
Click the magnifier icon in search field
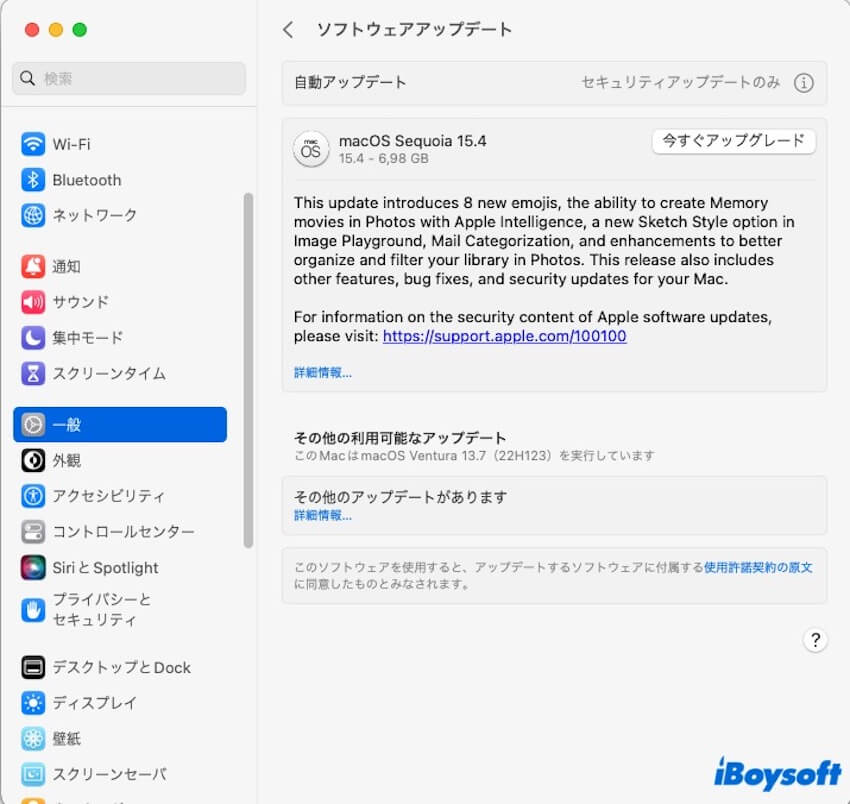pos(28,78)
